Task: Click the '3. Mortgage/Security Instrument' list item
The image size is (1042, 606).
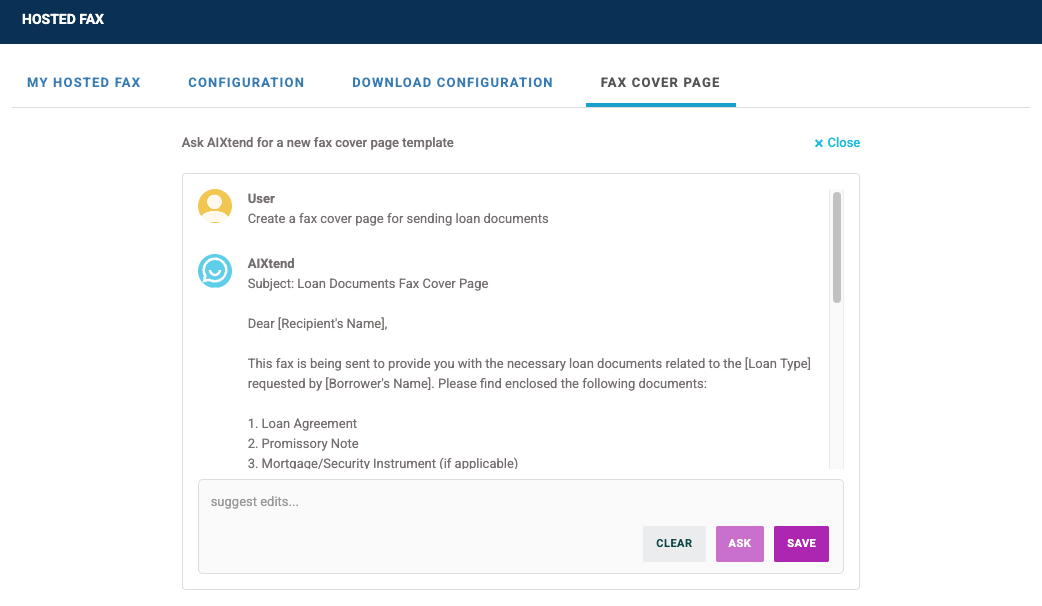Action: (383, 463)
